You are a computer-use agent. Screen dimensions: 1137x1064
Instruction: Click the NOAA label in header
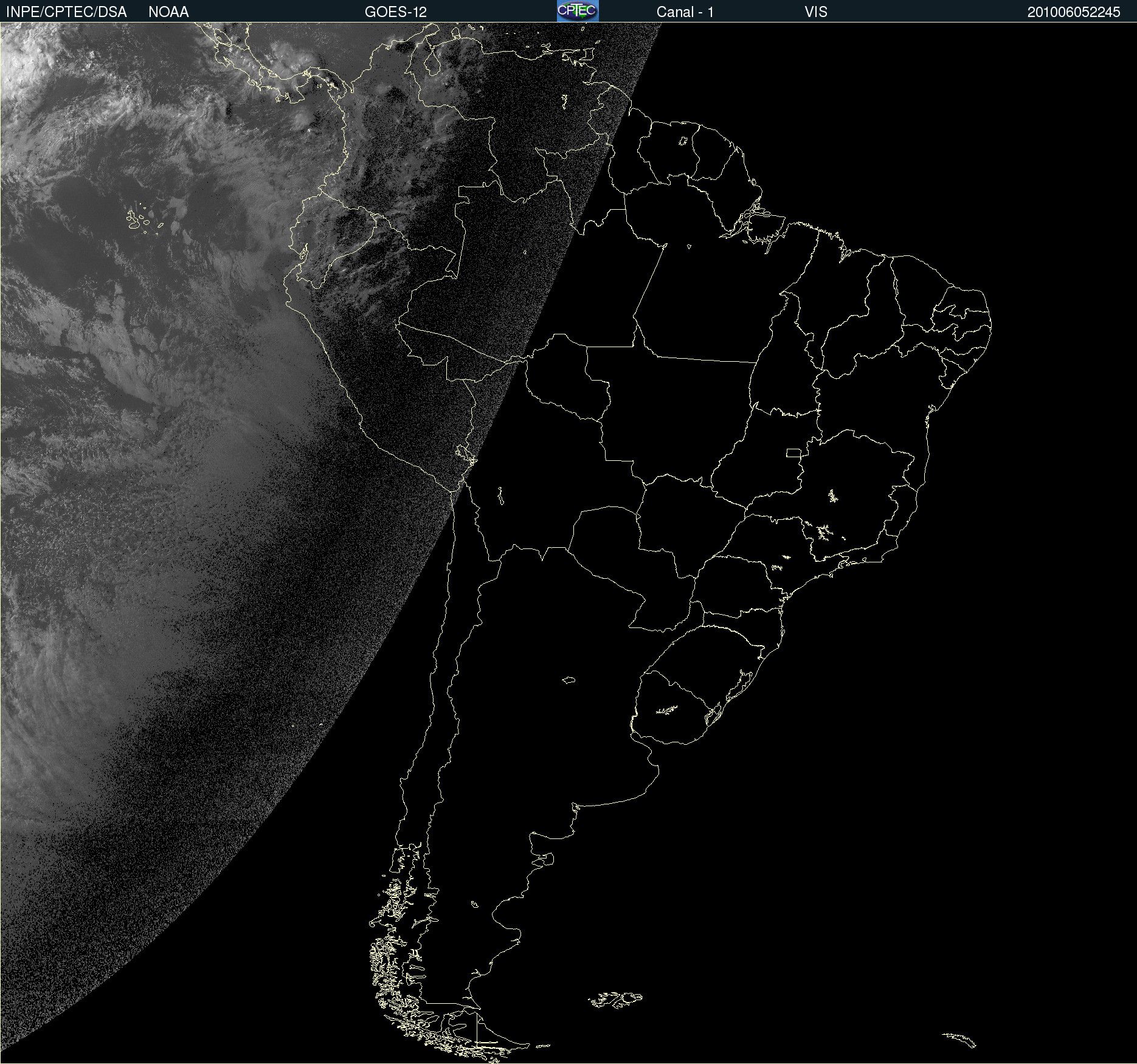click(168, 12)
